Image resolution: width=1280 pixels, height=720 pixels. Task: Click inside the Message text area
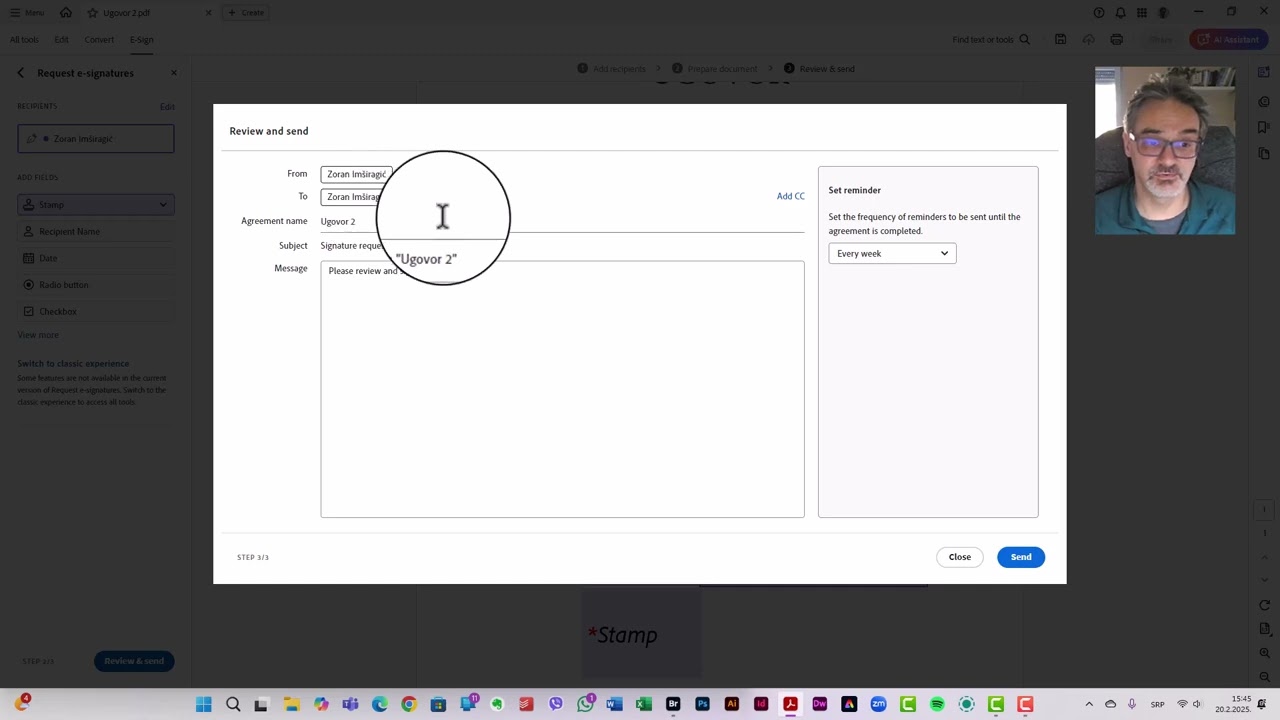[x=562, y=390]
